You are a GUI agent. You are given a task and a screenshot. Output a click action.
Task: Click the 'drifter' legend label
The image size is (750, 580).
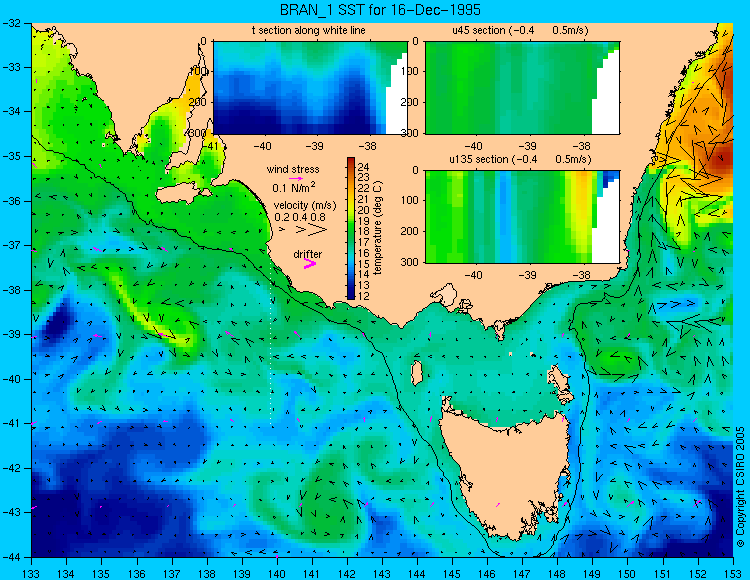(308, 254)
